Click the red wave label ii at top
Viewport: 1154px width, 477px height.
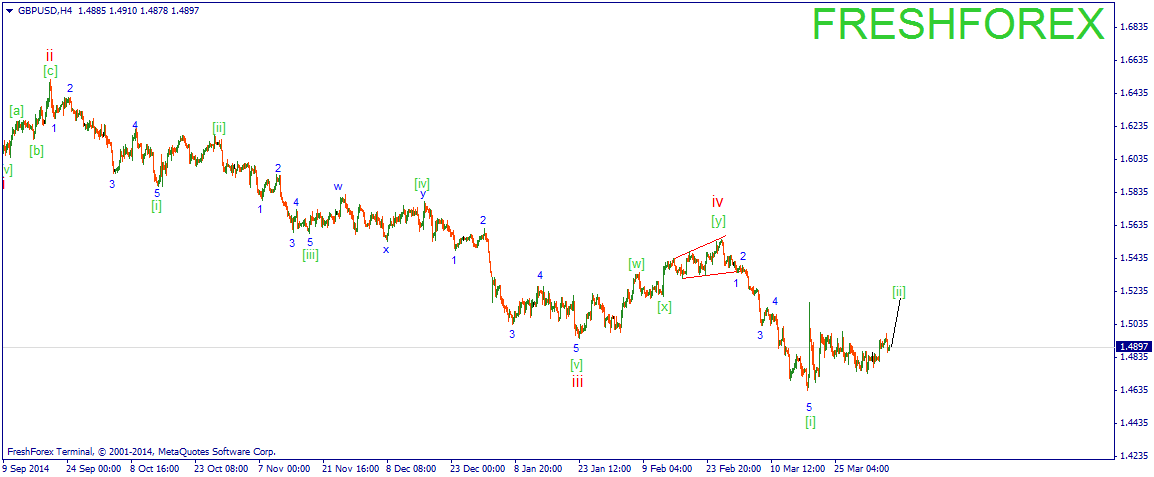pyautogui.click(x=49, y=55)
